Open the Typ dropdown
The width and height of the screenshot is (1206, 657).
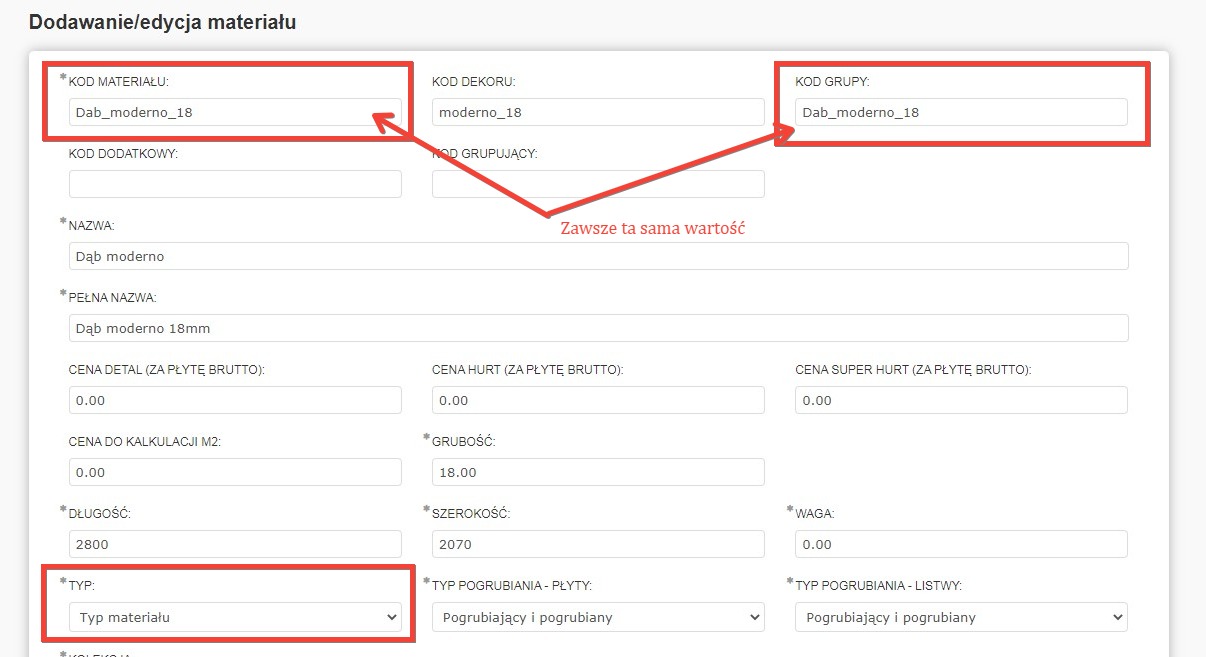[x=235, y=617]
